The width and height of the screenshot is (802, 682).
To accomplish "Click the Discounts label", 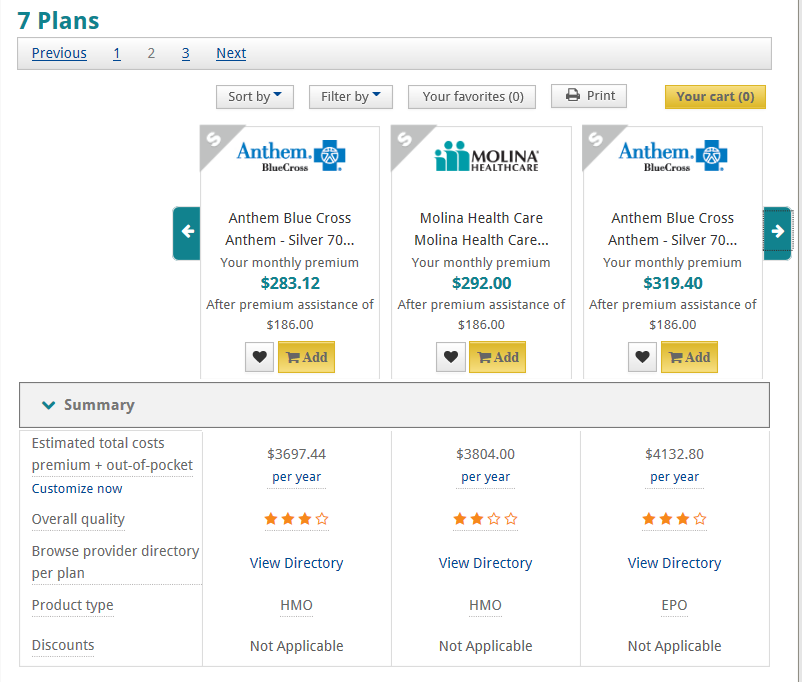I will click(63, 645).
